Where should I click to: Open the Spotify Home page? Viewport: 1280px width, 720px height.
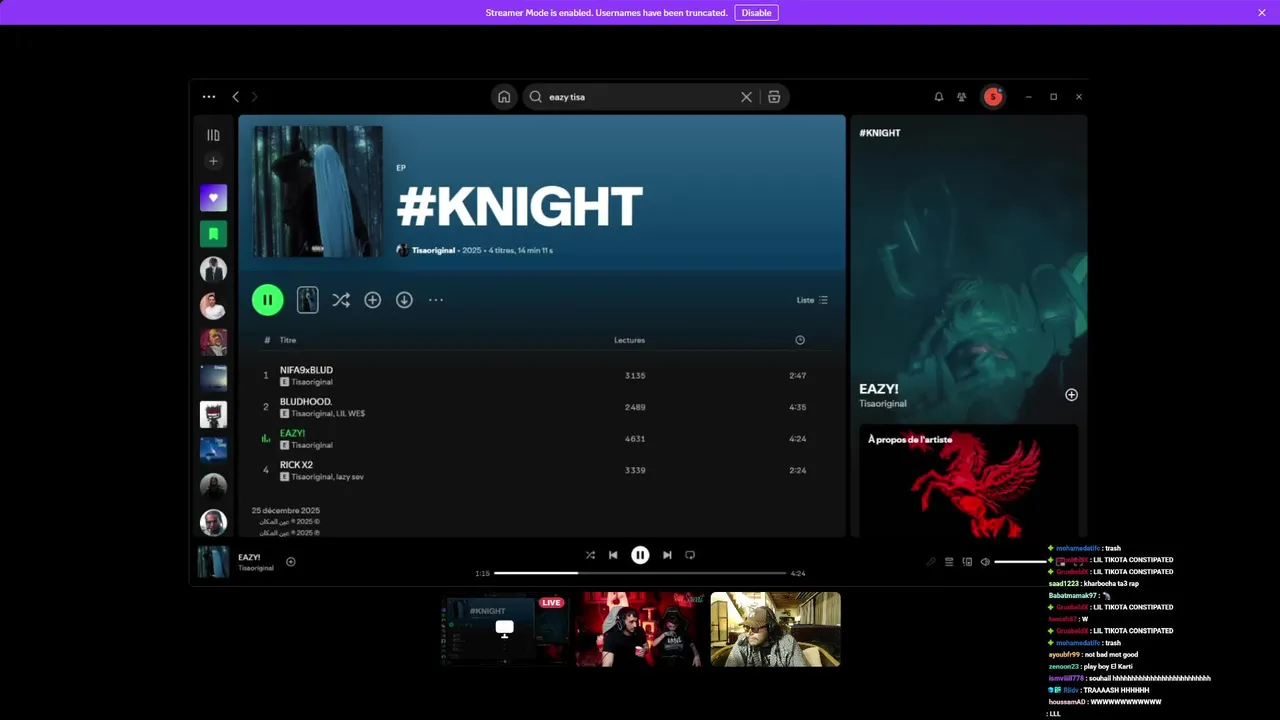[504, 97]
